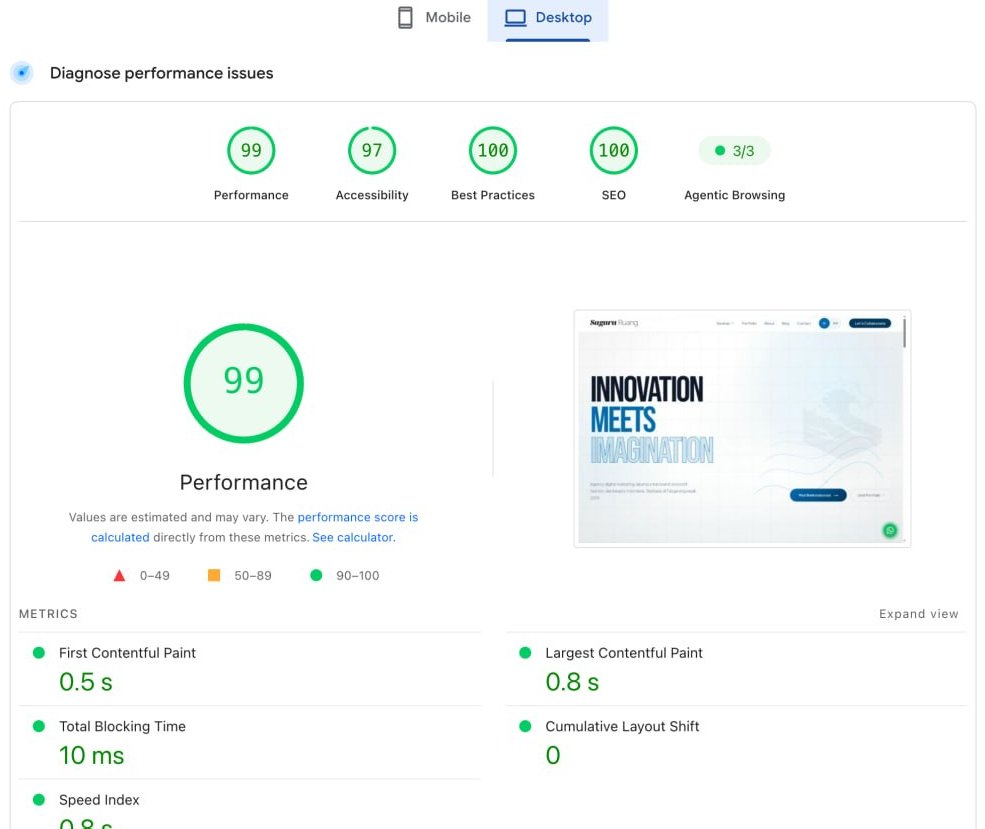This screenshot has width=985, height=829.
Task: Click the Performance label under the 99 gauge
Action: point(251,195)
